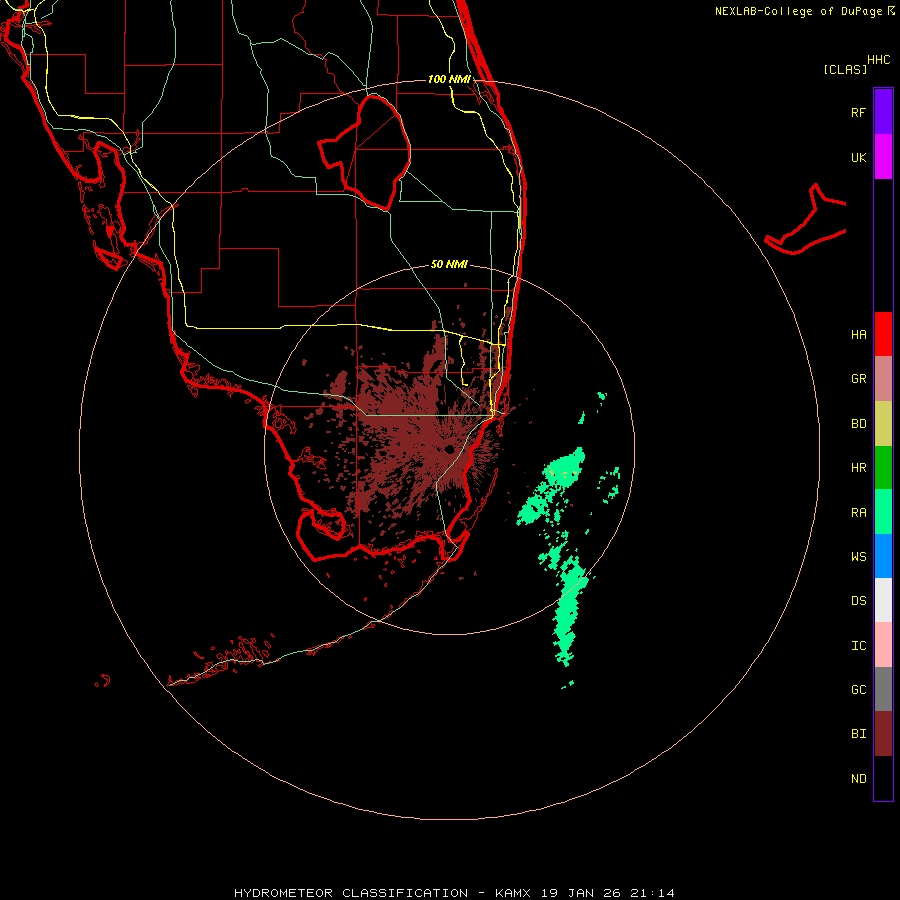
Task: Click the black radar site dot
Action: coord(449,449)
